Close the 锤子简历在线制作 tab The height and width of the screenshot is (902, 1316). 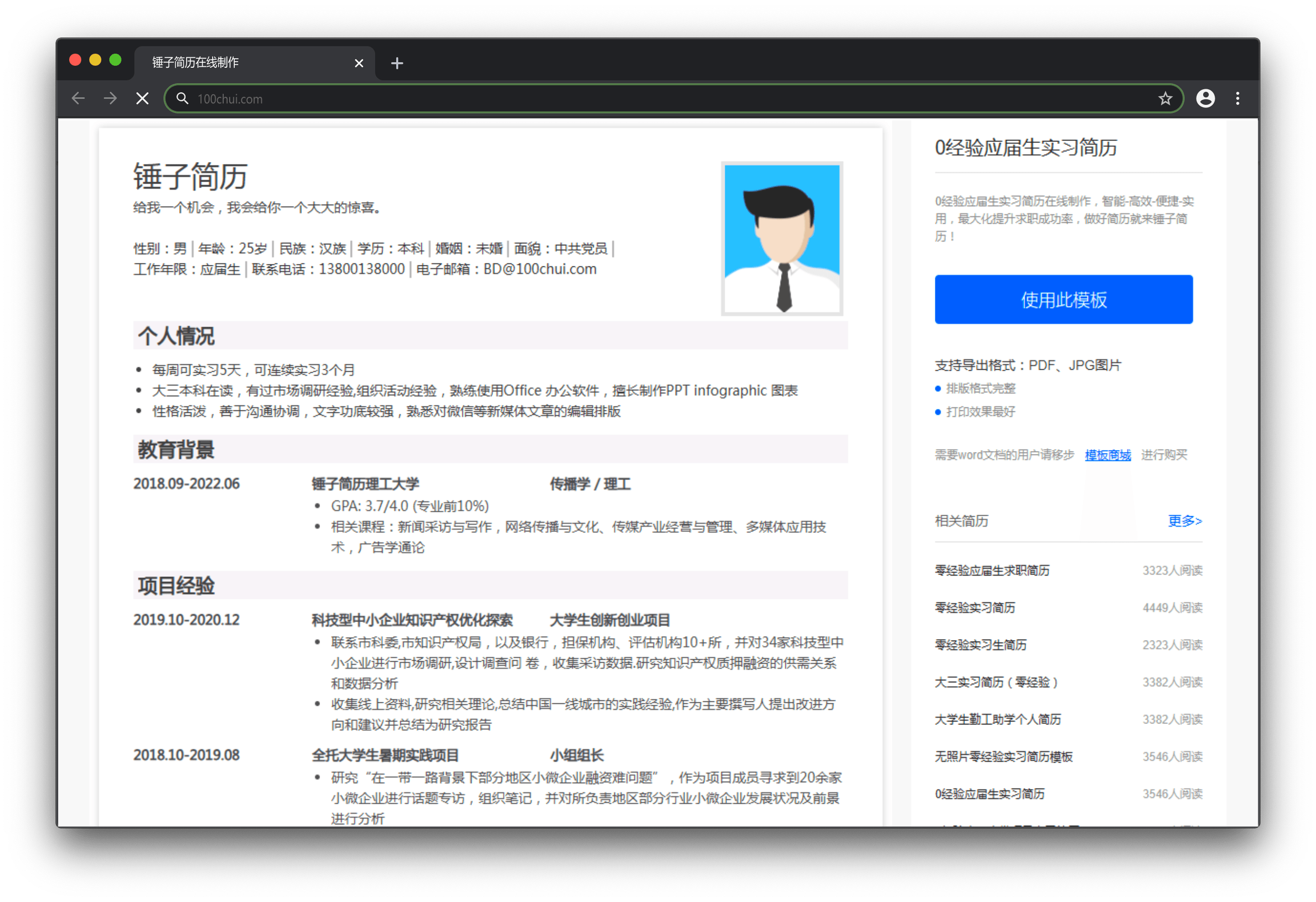359,63
